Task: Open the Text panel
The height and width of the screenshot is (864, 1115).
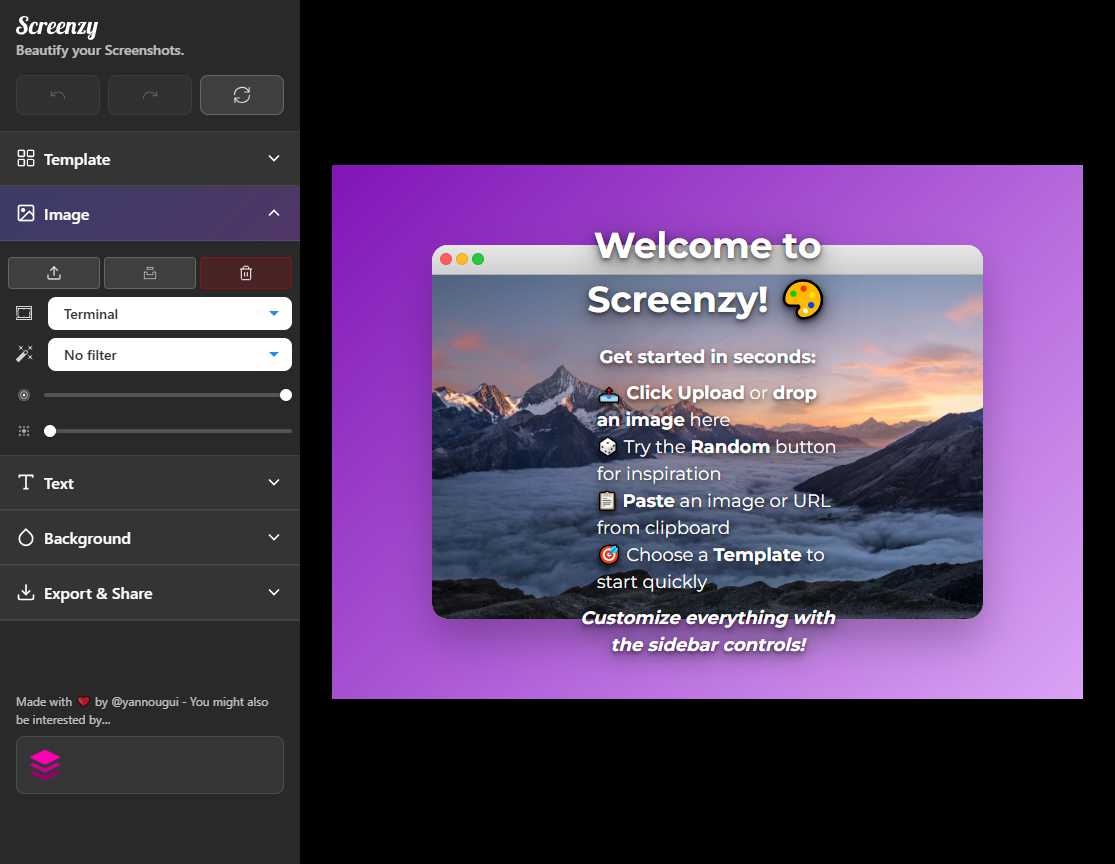Action: point(150,482)
